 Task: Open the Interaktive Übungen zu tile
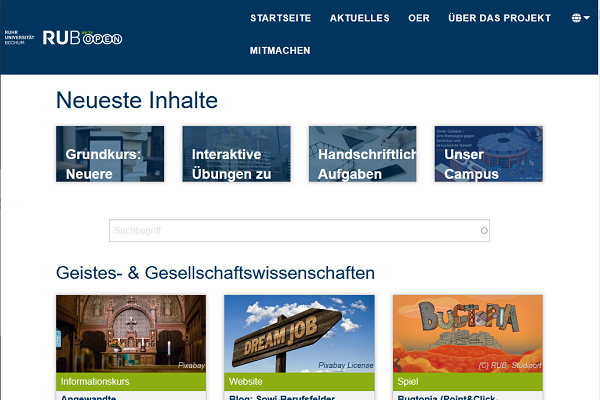click(x=236, y=154)
